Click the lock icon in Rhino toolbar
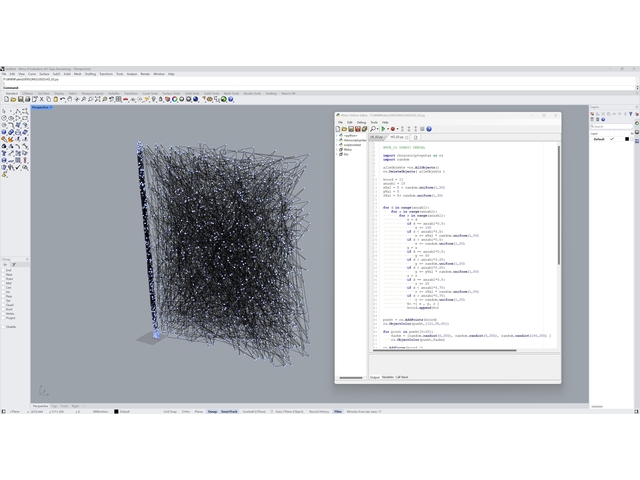 tap(160, 99)
